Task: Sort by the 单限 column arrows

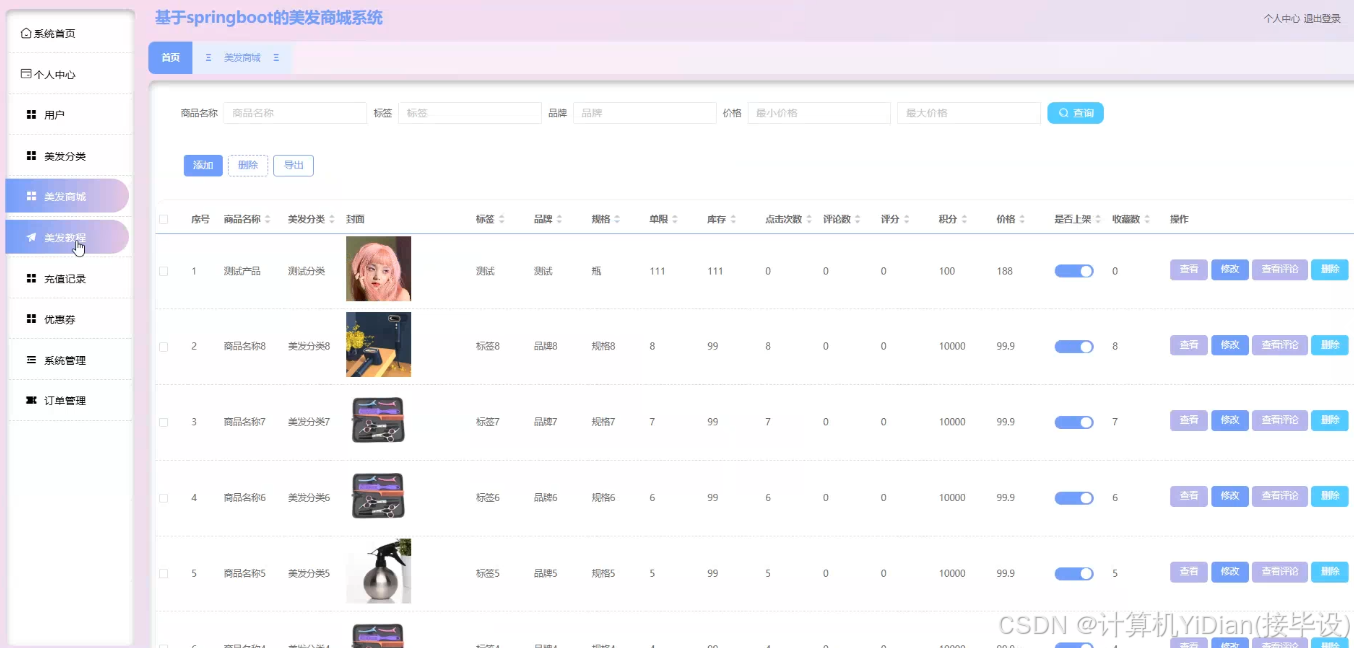Action: 675,219
